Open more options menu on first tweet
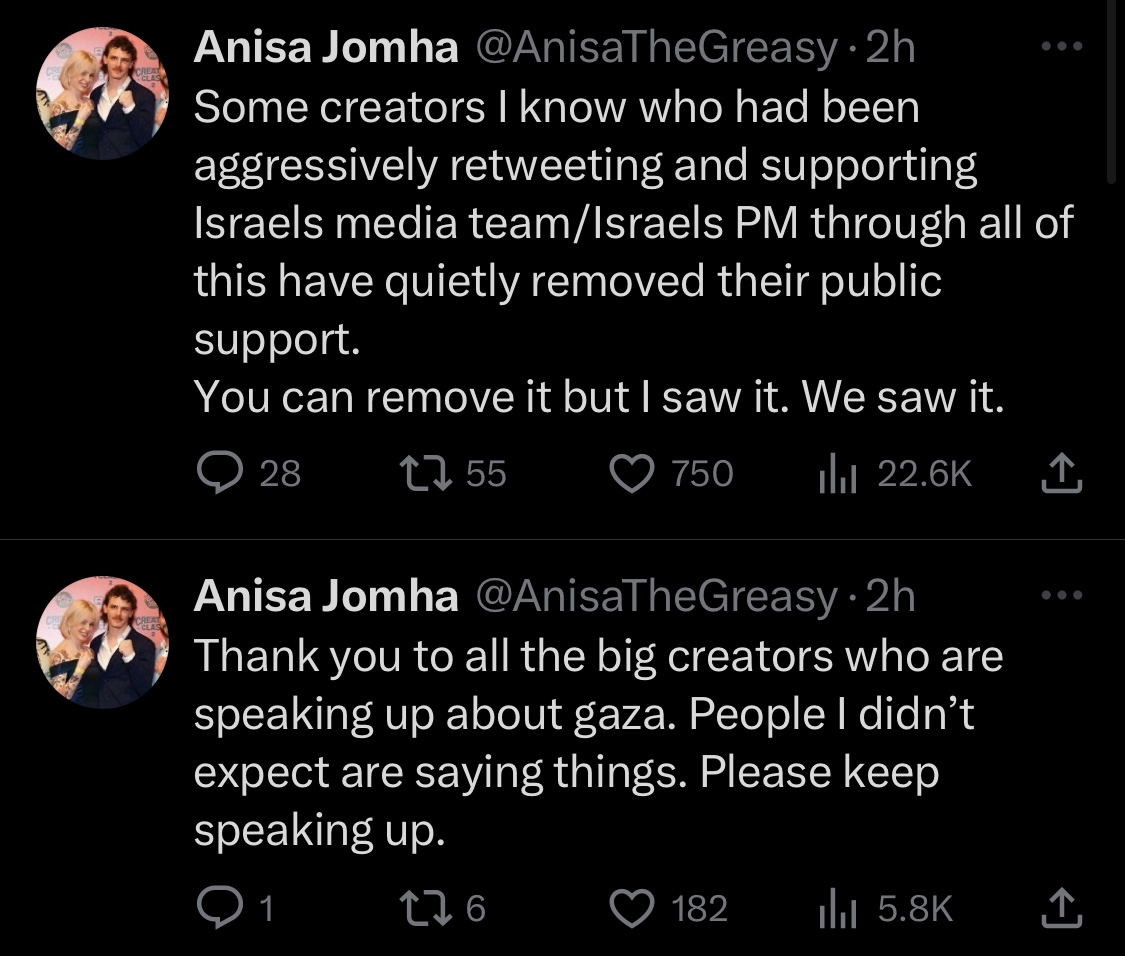 pos(1061,47)
